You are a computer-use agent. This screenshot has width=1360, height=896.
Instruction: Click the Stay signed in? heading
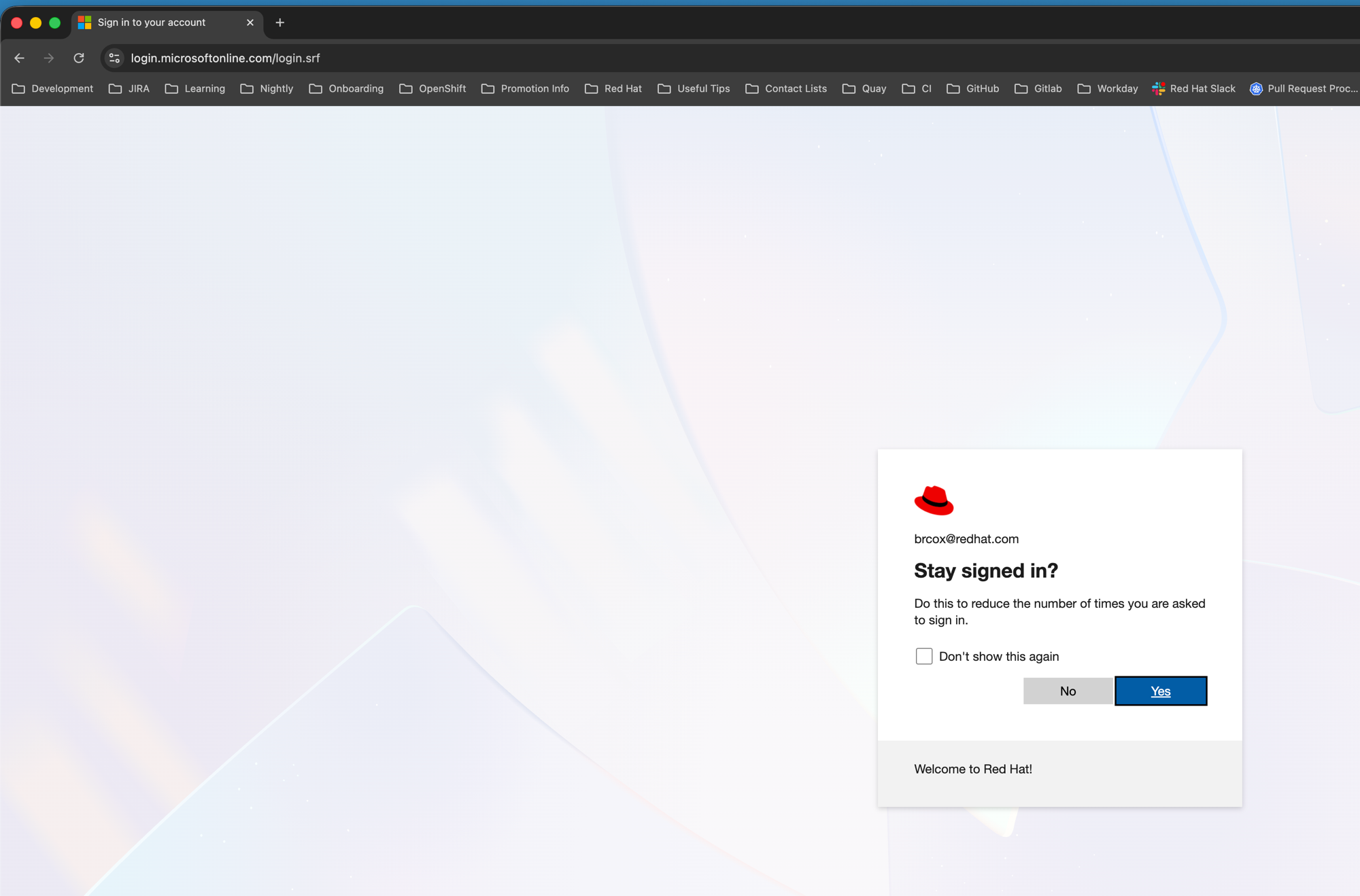click(986, 570)
